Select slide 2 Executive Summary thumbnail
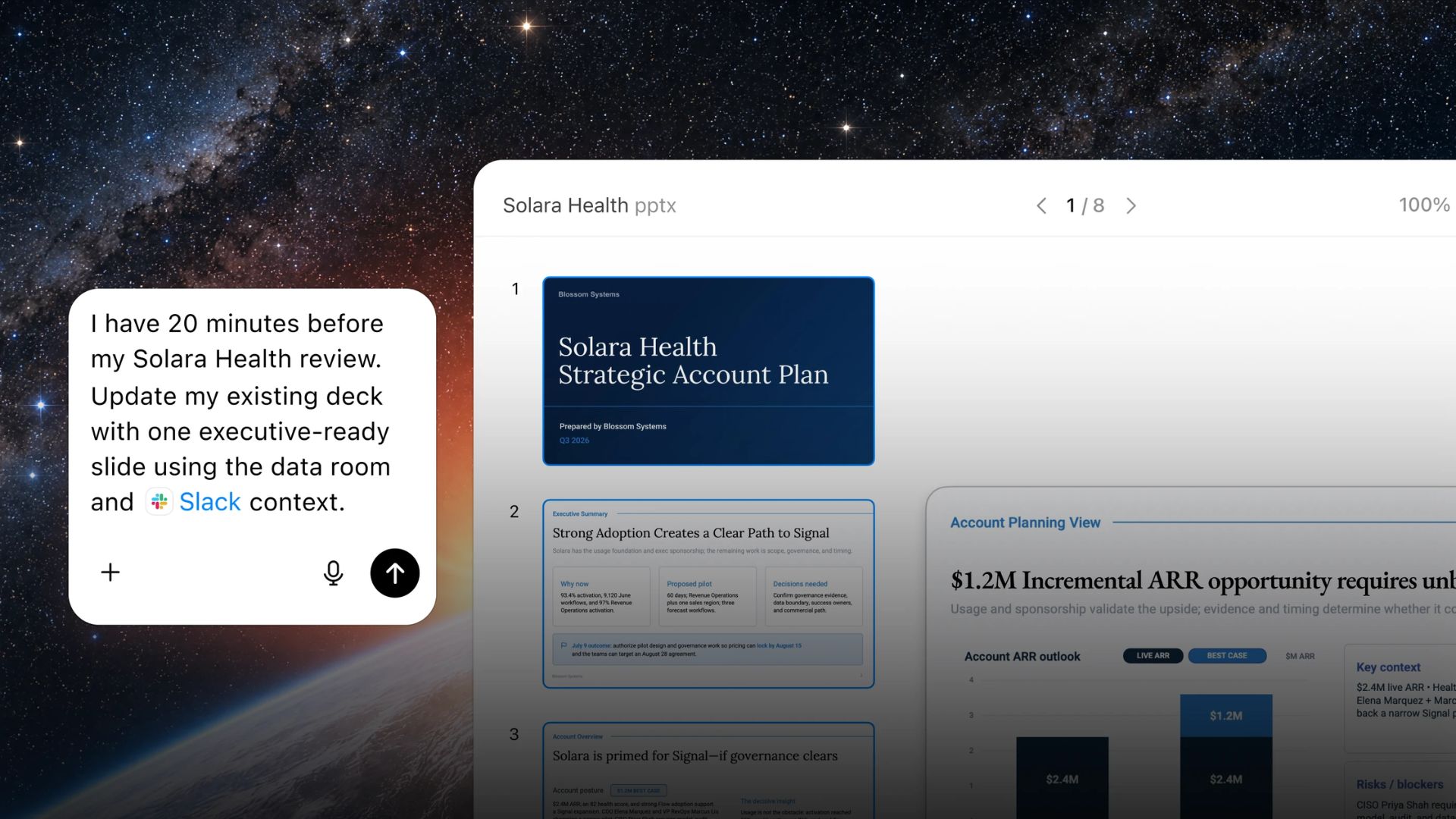 (708, 594)
